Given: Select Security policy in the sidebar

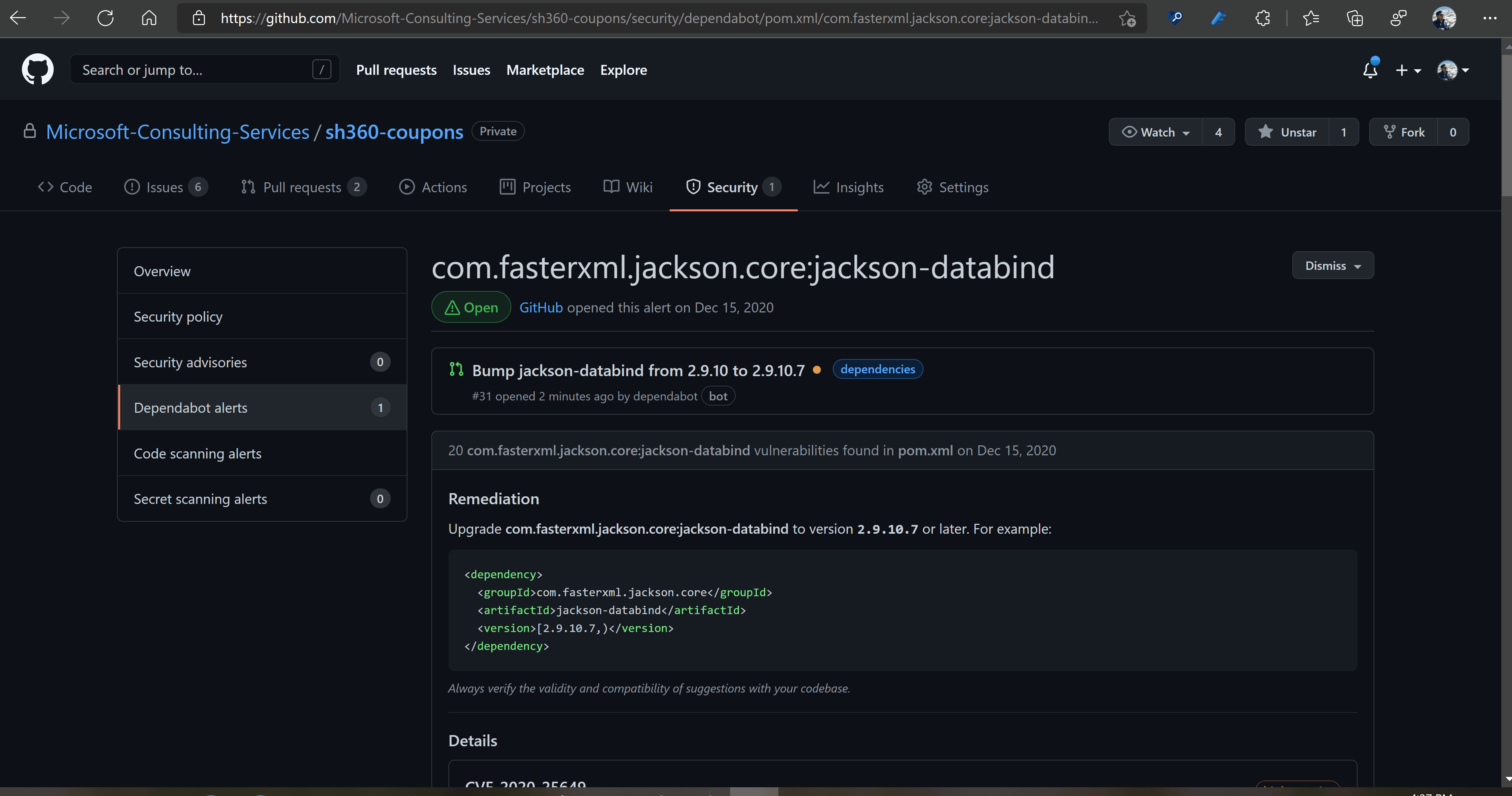Looking at the screenshot, I should pyautogui.click(x=262, y=316).
